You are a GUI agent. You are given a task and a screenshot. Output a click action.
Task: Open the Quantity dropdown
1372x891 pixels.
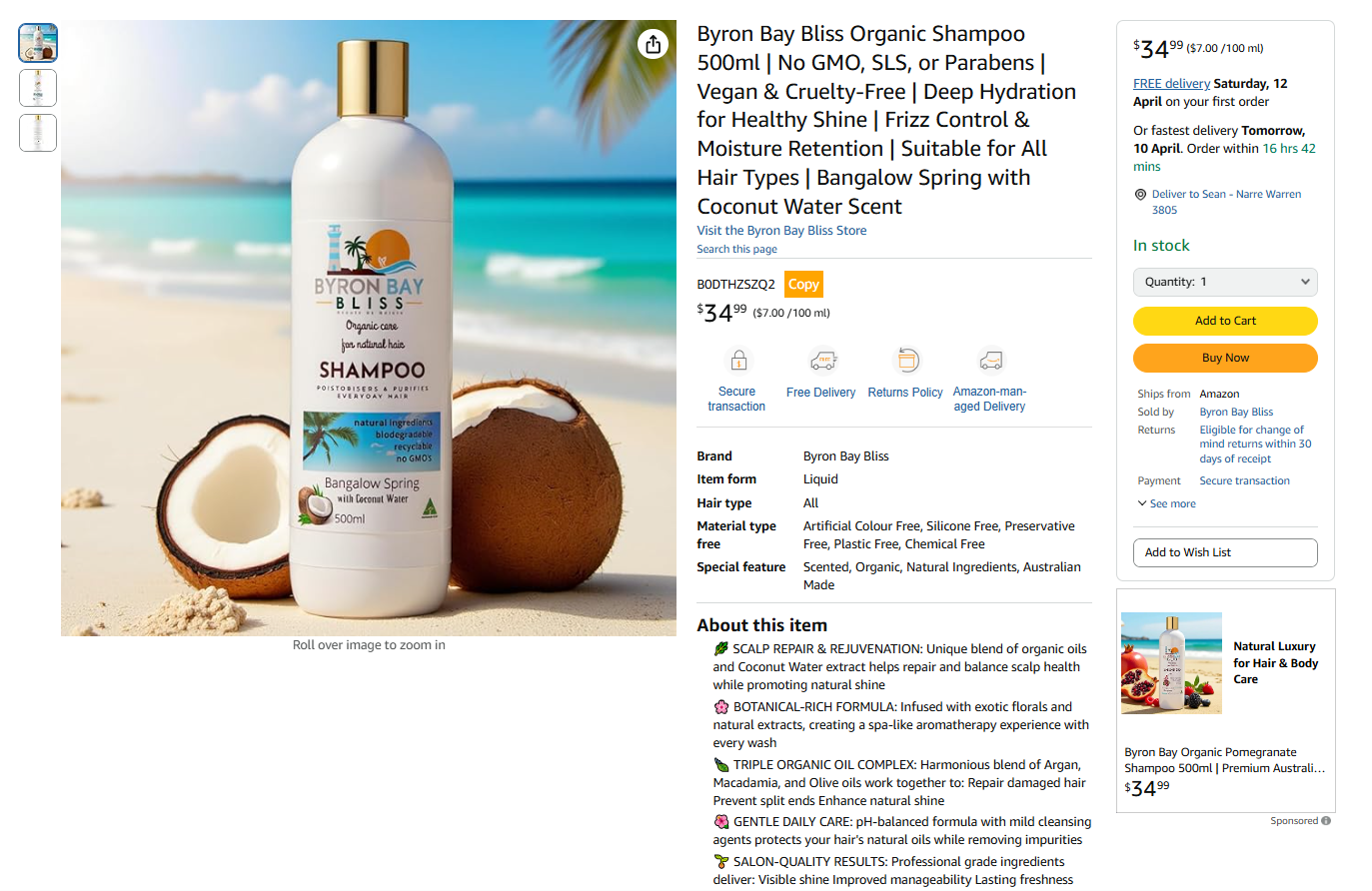point(1225,282)
